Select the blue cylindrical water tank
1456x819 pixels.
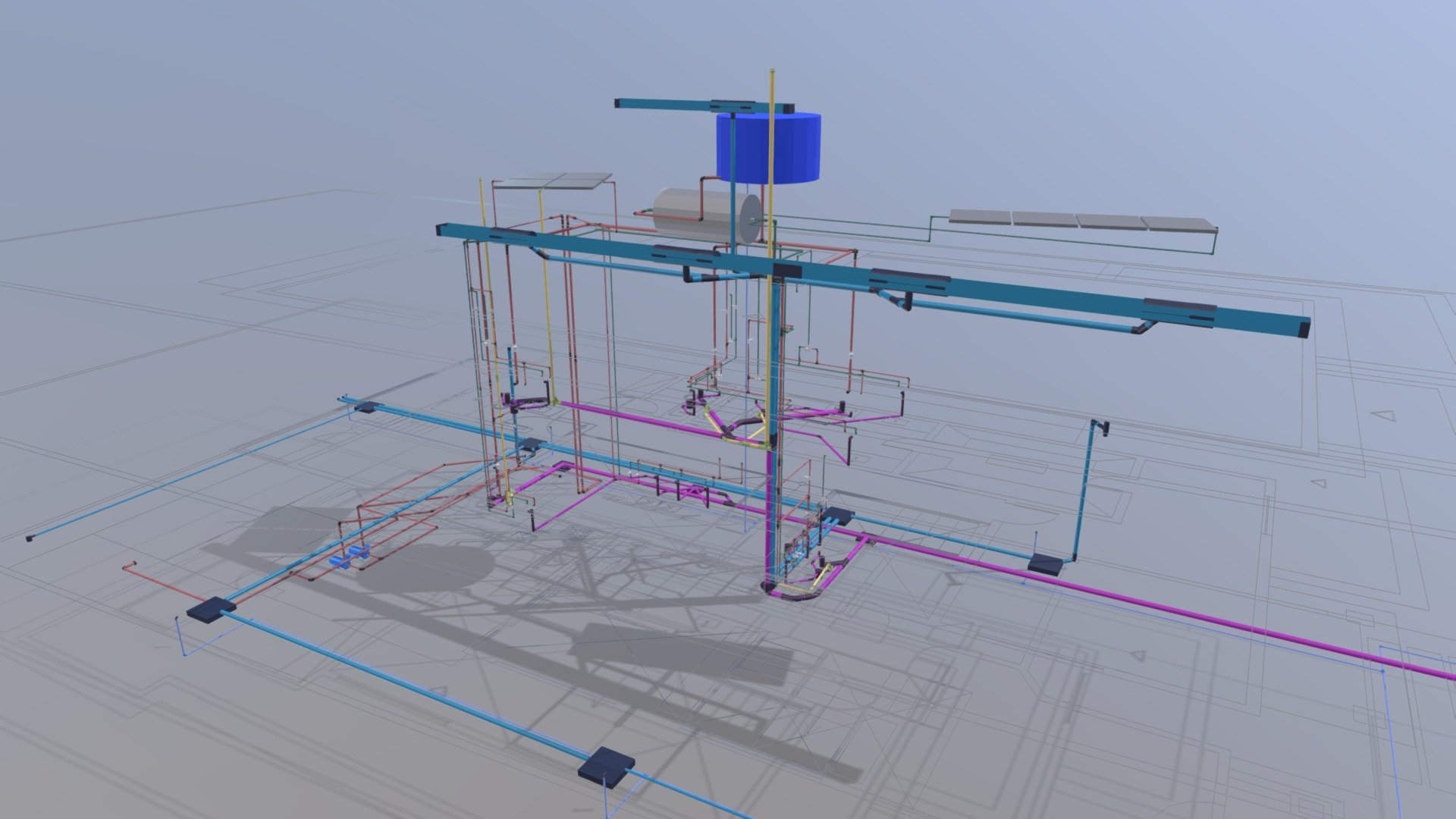click(x=768, y=147)
